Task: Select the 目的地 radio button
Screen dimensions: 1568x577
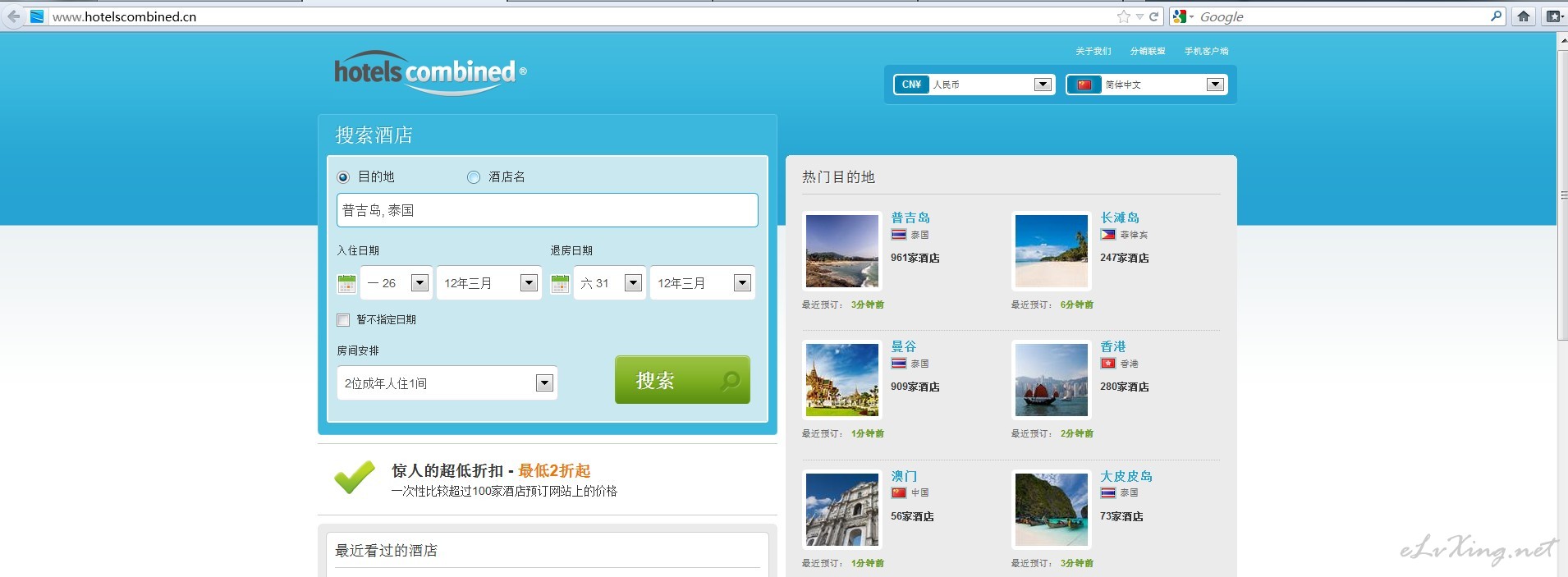Action: point(343,177)
